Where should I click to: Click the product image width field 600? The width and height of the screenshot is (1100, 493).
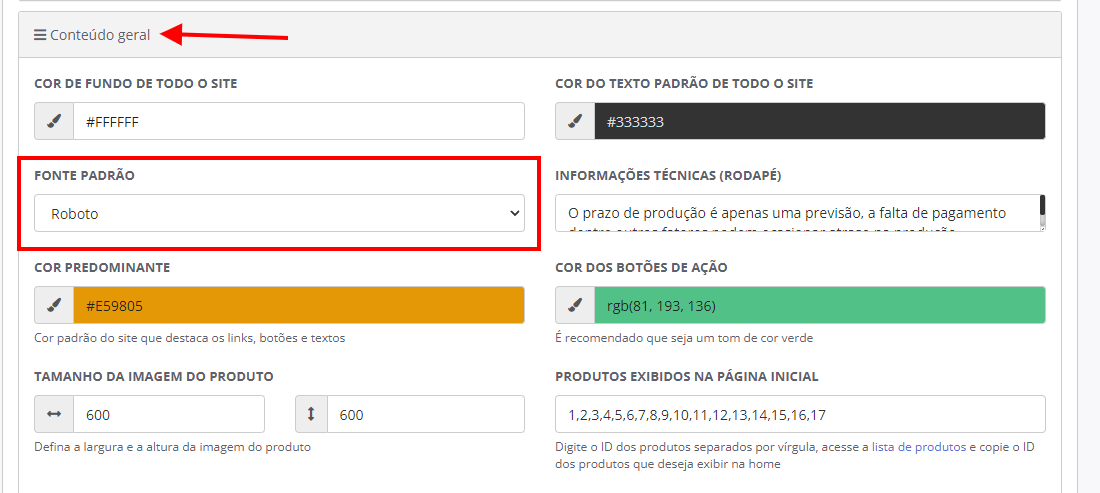[169, 414]
